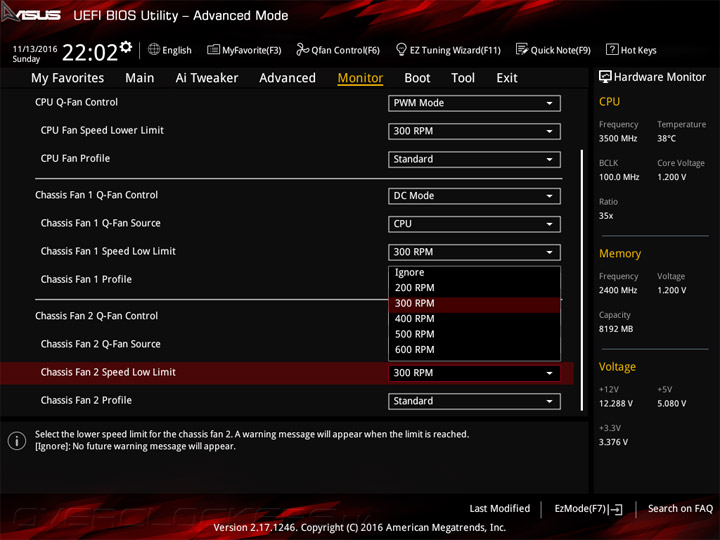Image resolution: width=720 pixels, height=540 pixels.
Task: Choose 600 RPM from the open list
Action: [x=474, y=350]
